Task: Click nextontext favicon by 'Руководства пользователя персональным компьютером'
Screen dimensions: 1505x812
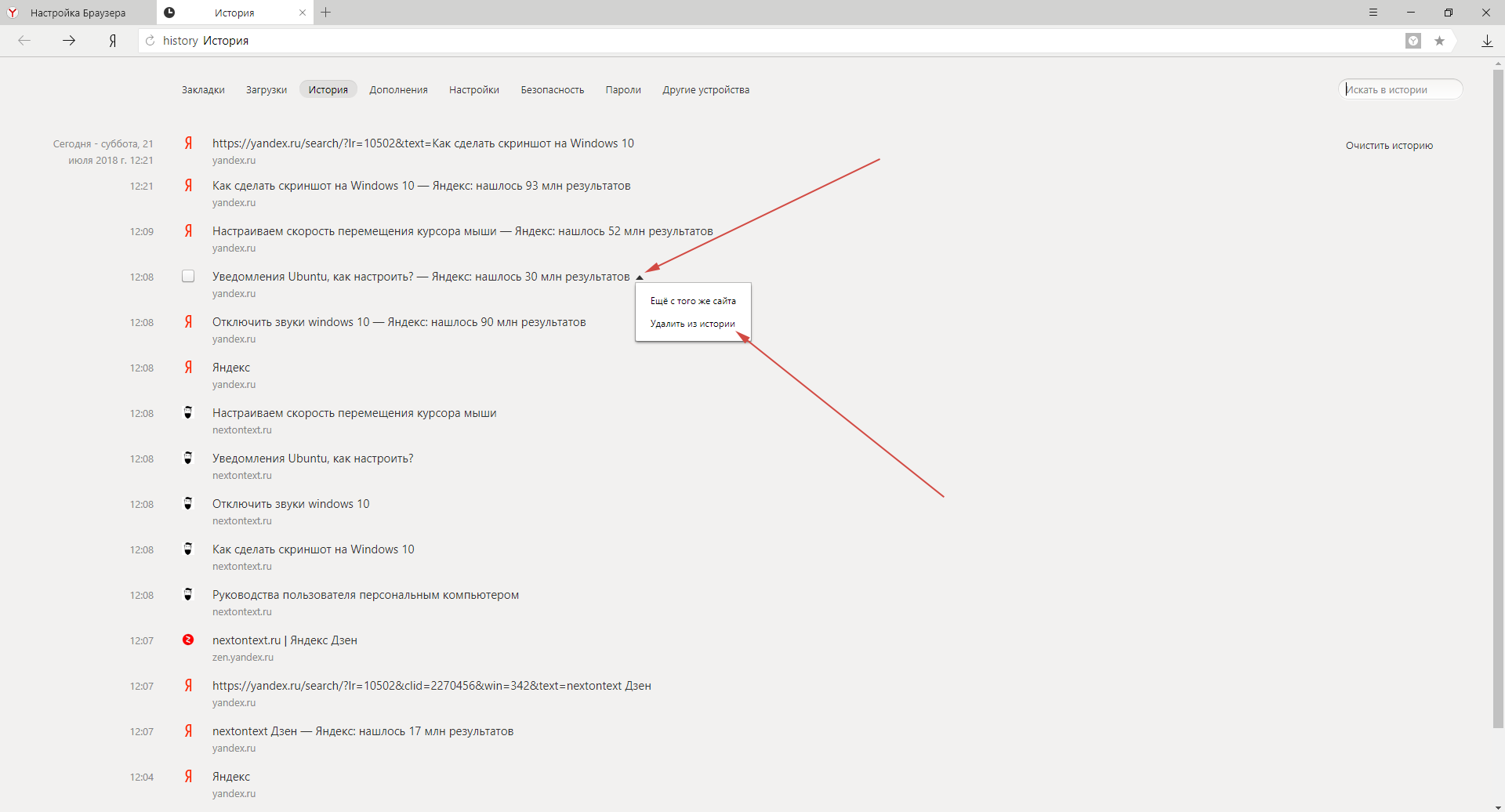Action: click(188, 594)
